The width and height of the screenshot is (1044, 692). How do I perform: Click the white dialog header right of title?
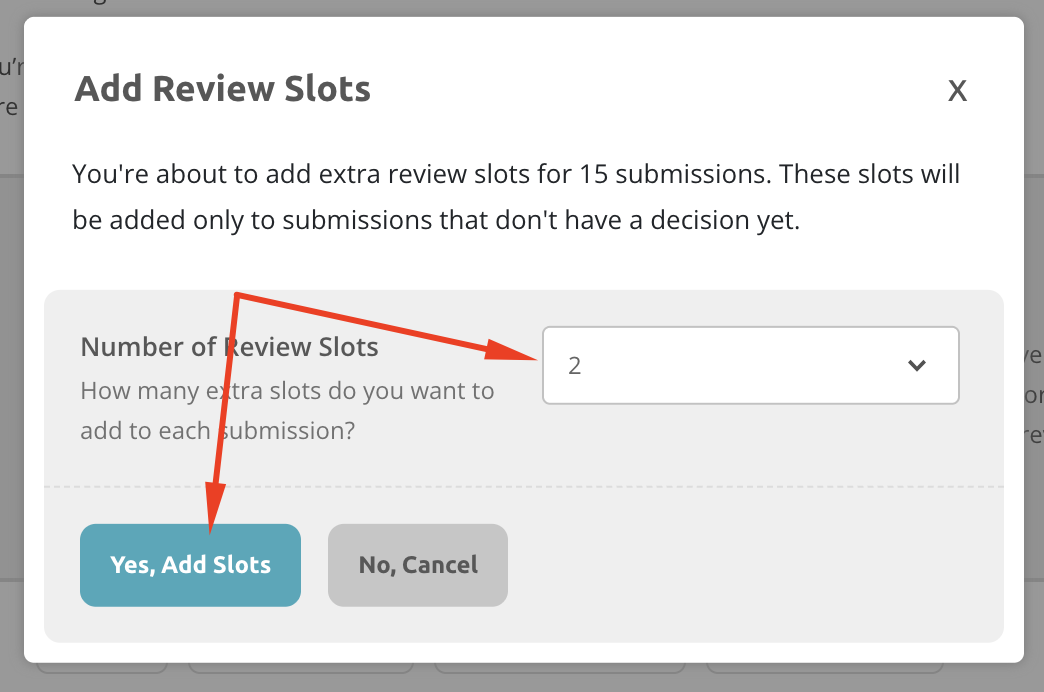[x=650, y=90]
